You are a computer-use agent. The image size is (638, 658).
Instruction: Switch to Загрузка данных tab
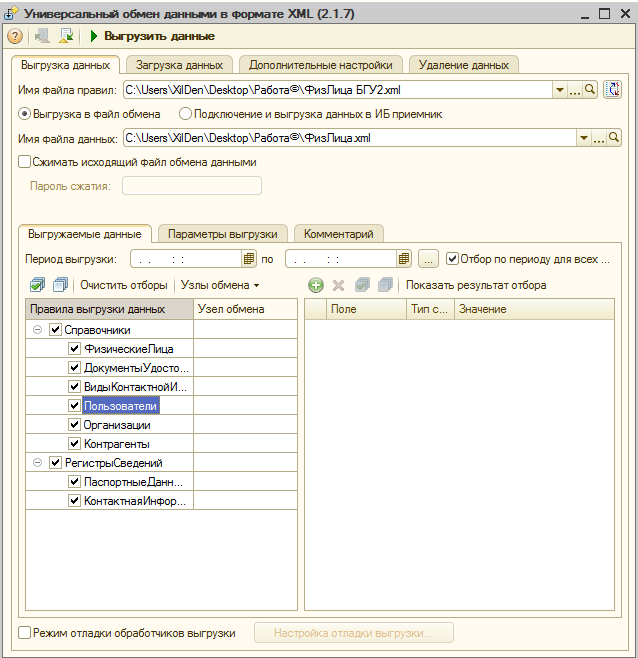pyautogui.click(x=179, y=64)
